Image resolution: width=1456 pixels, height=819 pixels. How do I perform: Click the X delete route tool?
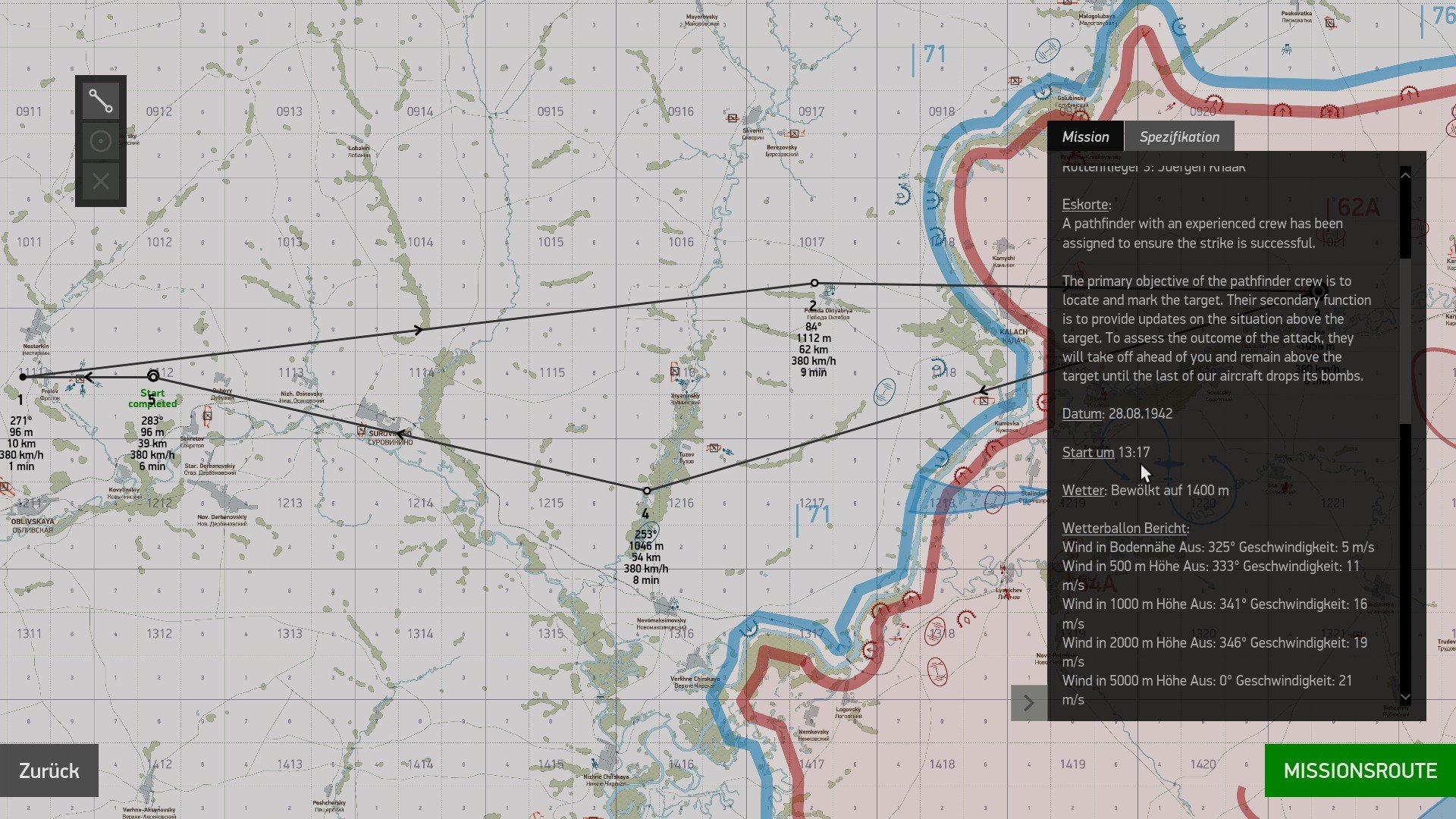pos(101,181)
